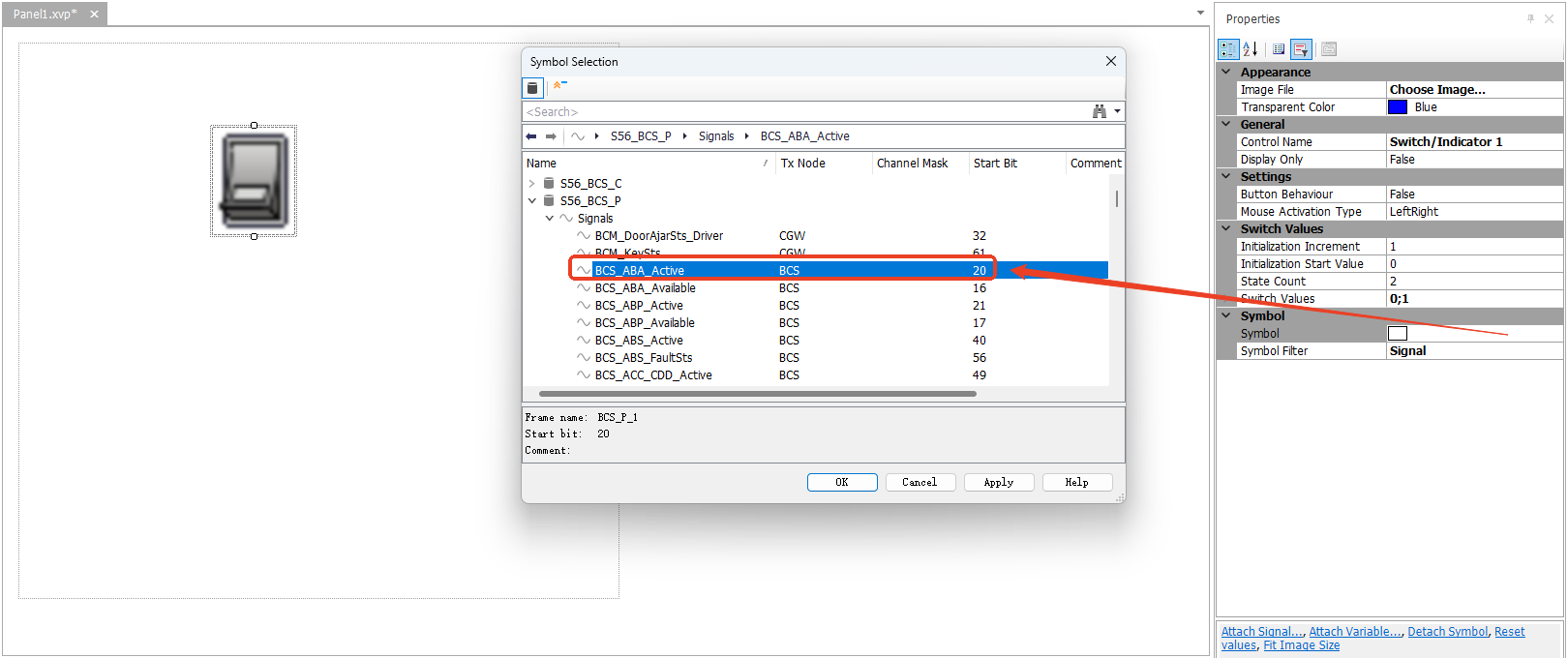Pin the Properties panel
The width and height of the screenshot is (1568, 658).
click(1530, 18)
